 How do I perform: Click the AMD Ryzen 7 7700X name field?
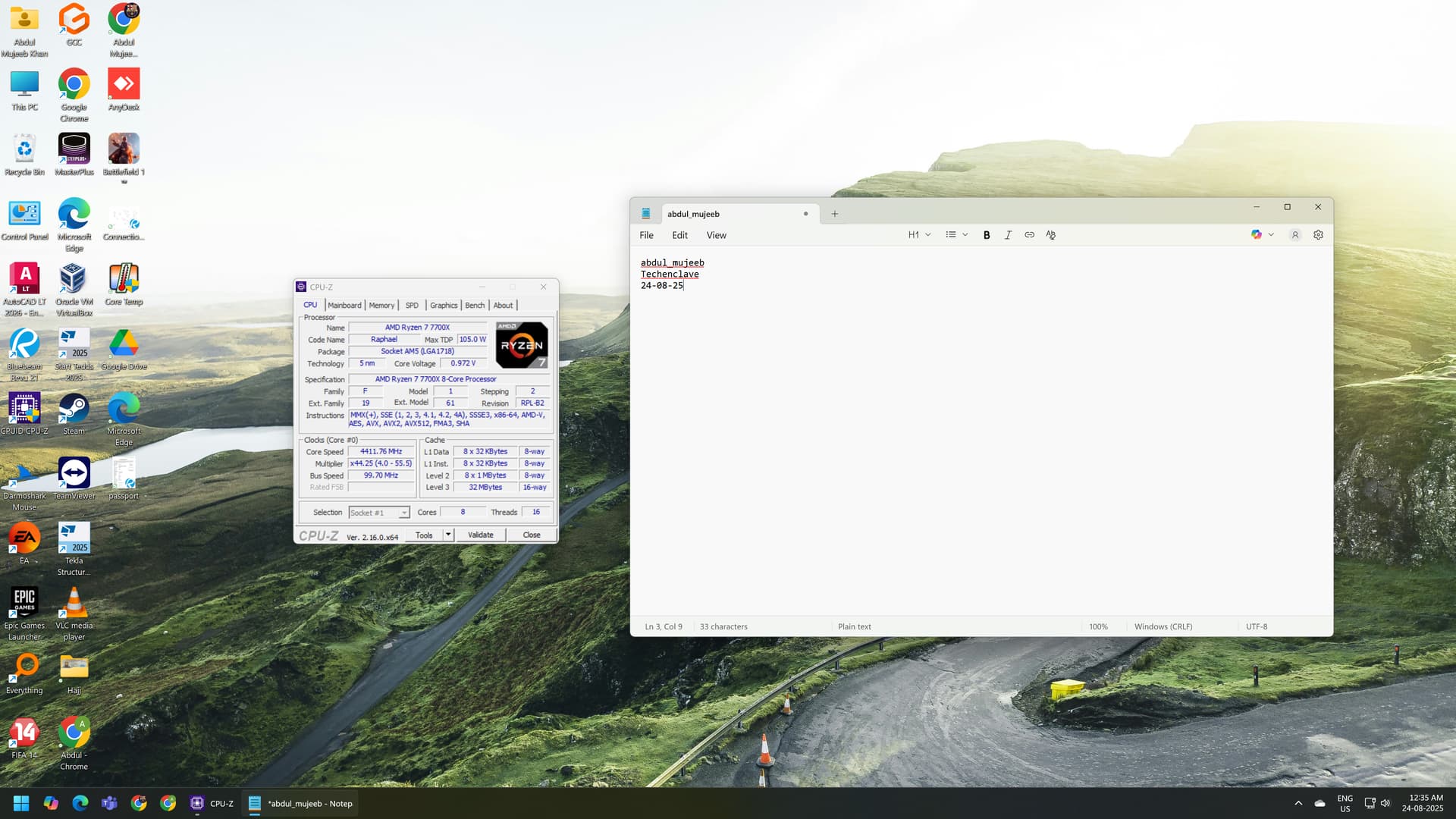[x=417, y=328]
